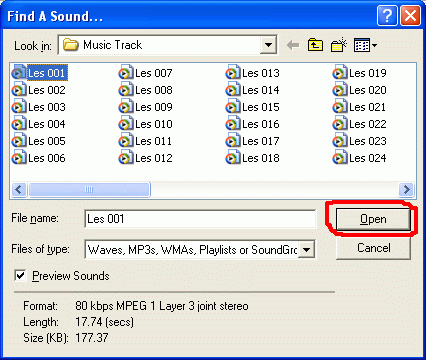The image size is (426, 360).
Task: Create a new folder
Action: pos(339,45)
